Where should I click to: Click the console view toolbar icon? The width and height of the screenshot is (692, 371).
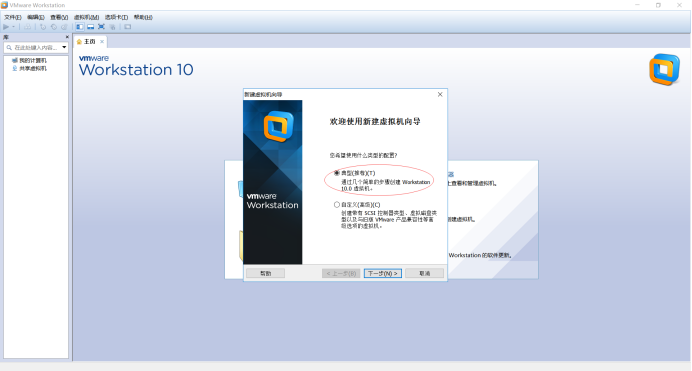click(128, 27)
